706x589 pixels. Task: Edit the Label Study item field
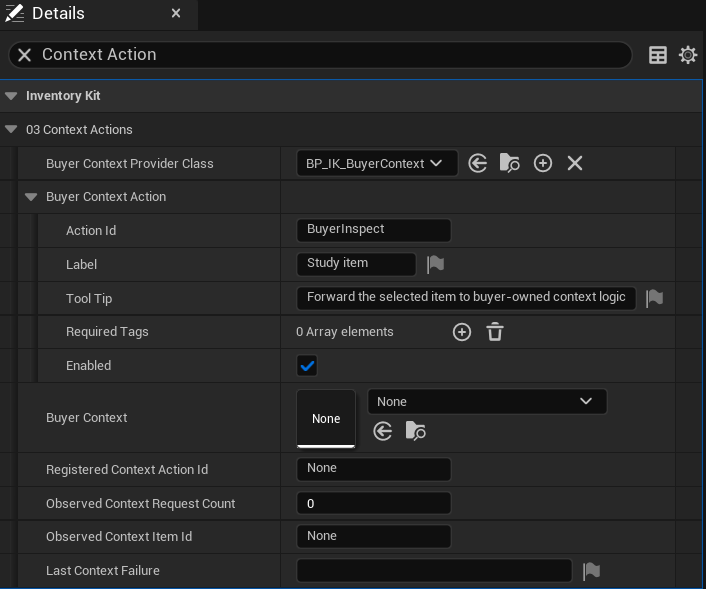tap(356, 264)
